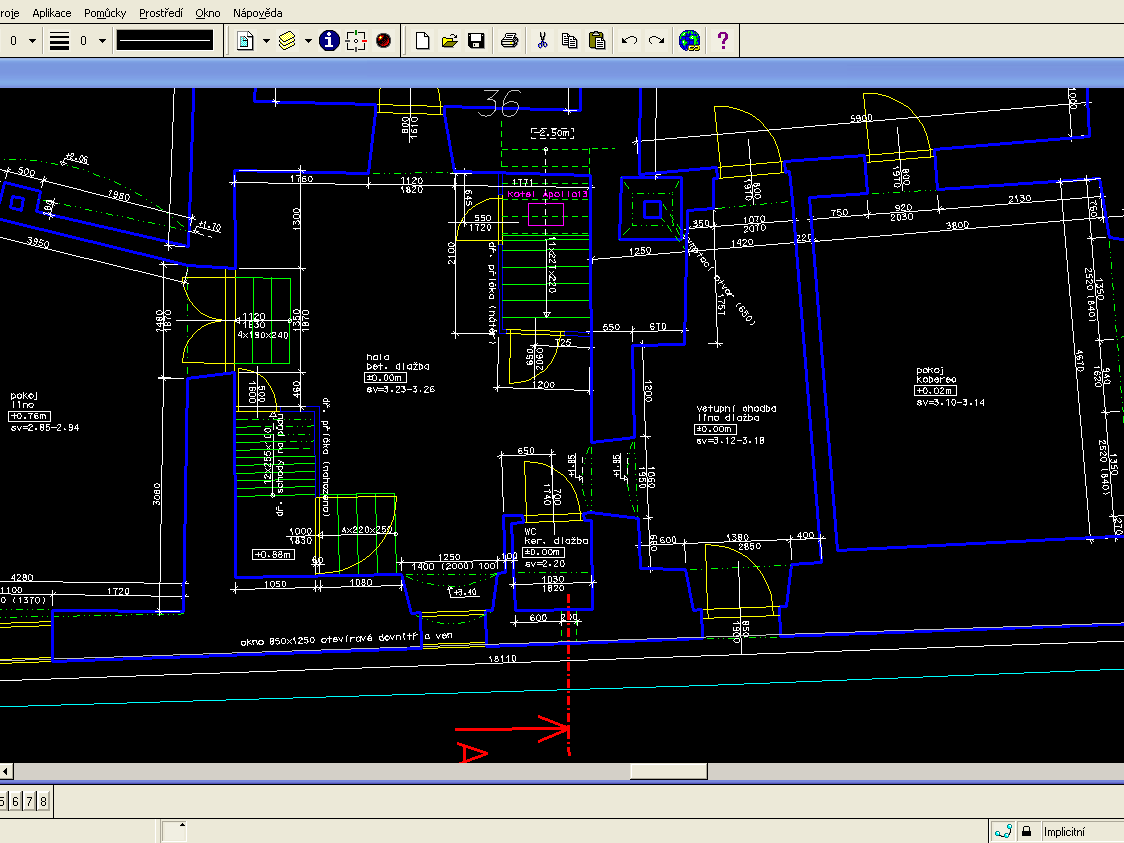Click the 'vstupní chodba' room label
The image size is (1124, 843).
coord(736,409)
